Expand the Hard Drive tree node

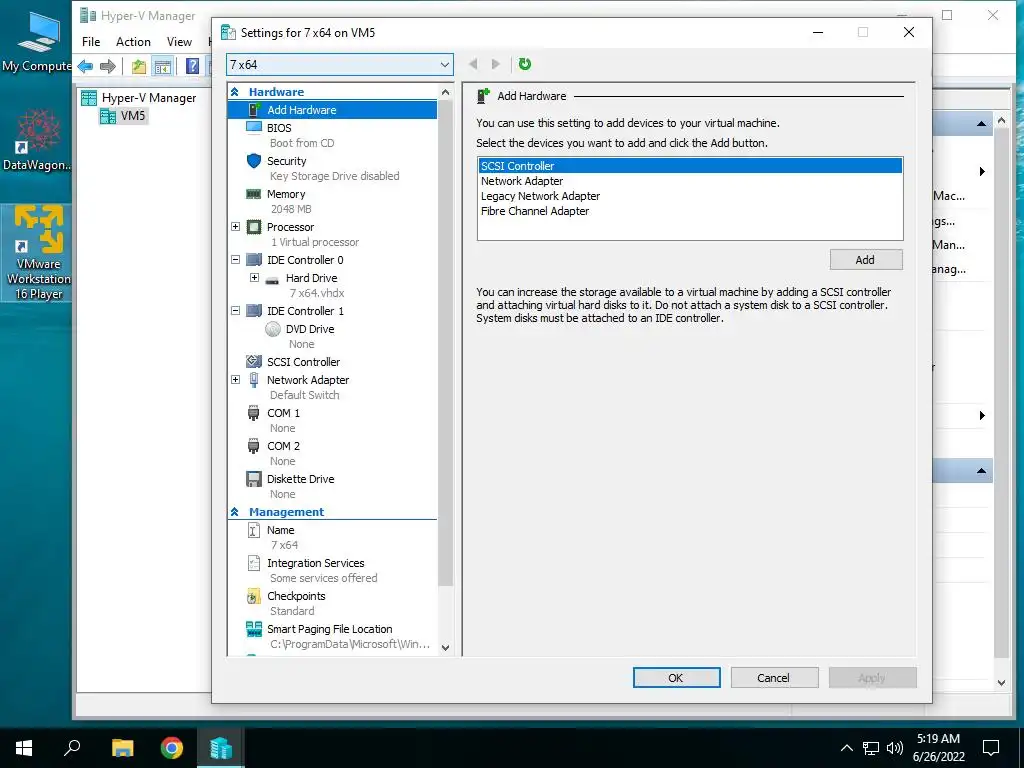click(255, 278)
